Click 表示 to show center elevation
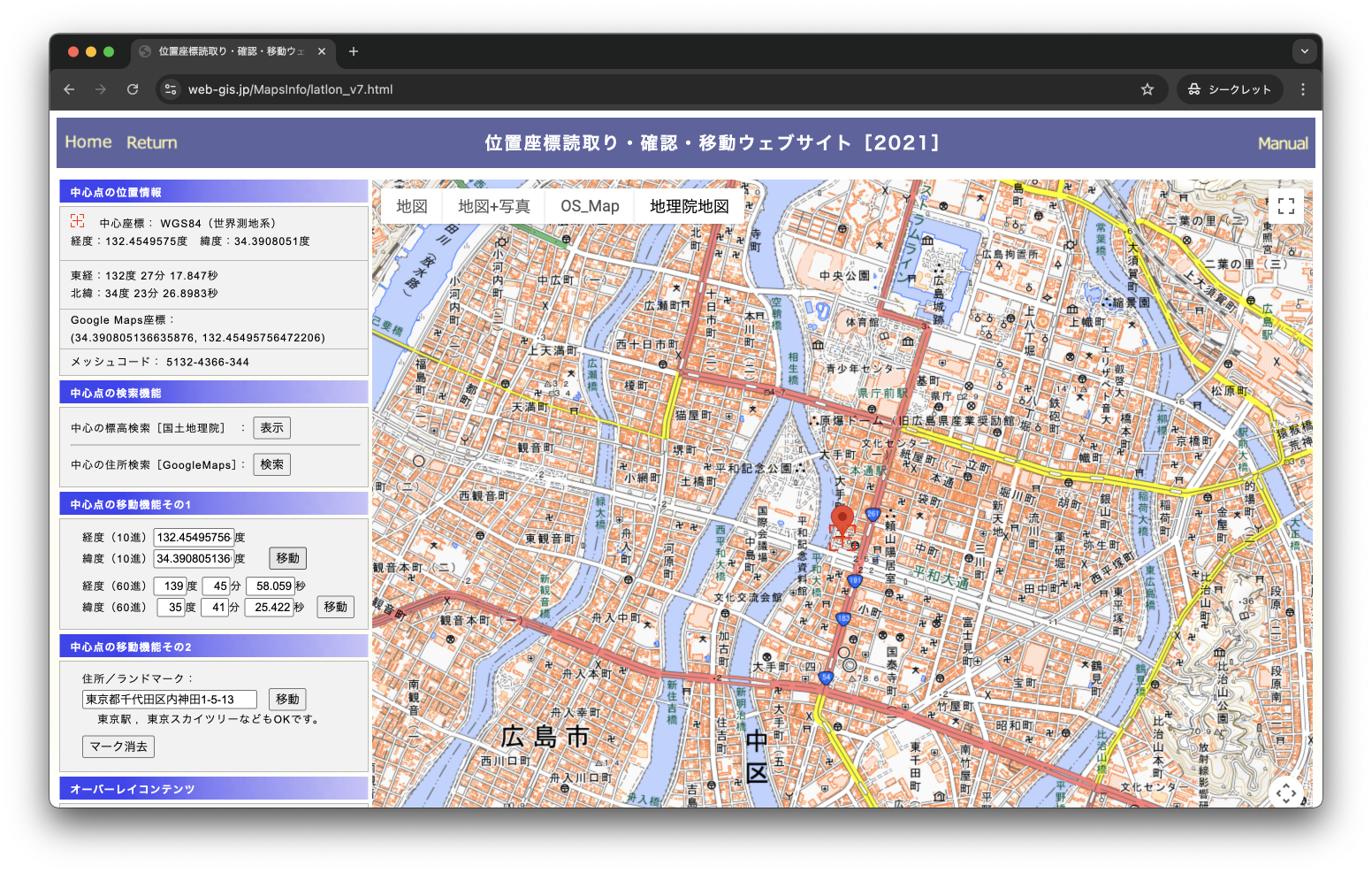This screenshot has height=873, width=1372. 271,427
